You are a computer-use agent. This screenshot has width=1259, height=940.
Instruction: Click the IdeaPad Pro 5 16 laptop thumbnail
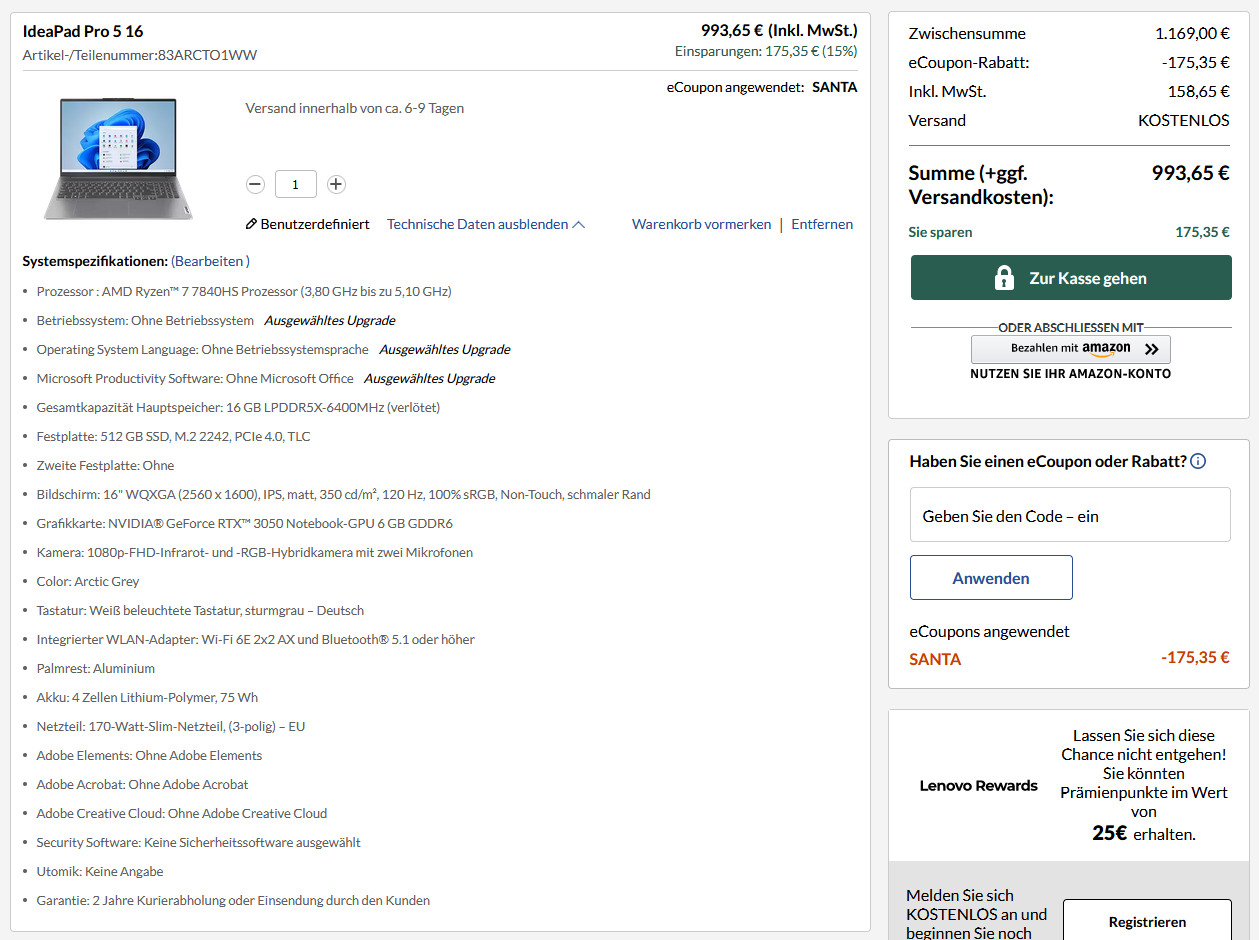118,157
